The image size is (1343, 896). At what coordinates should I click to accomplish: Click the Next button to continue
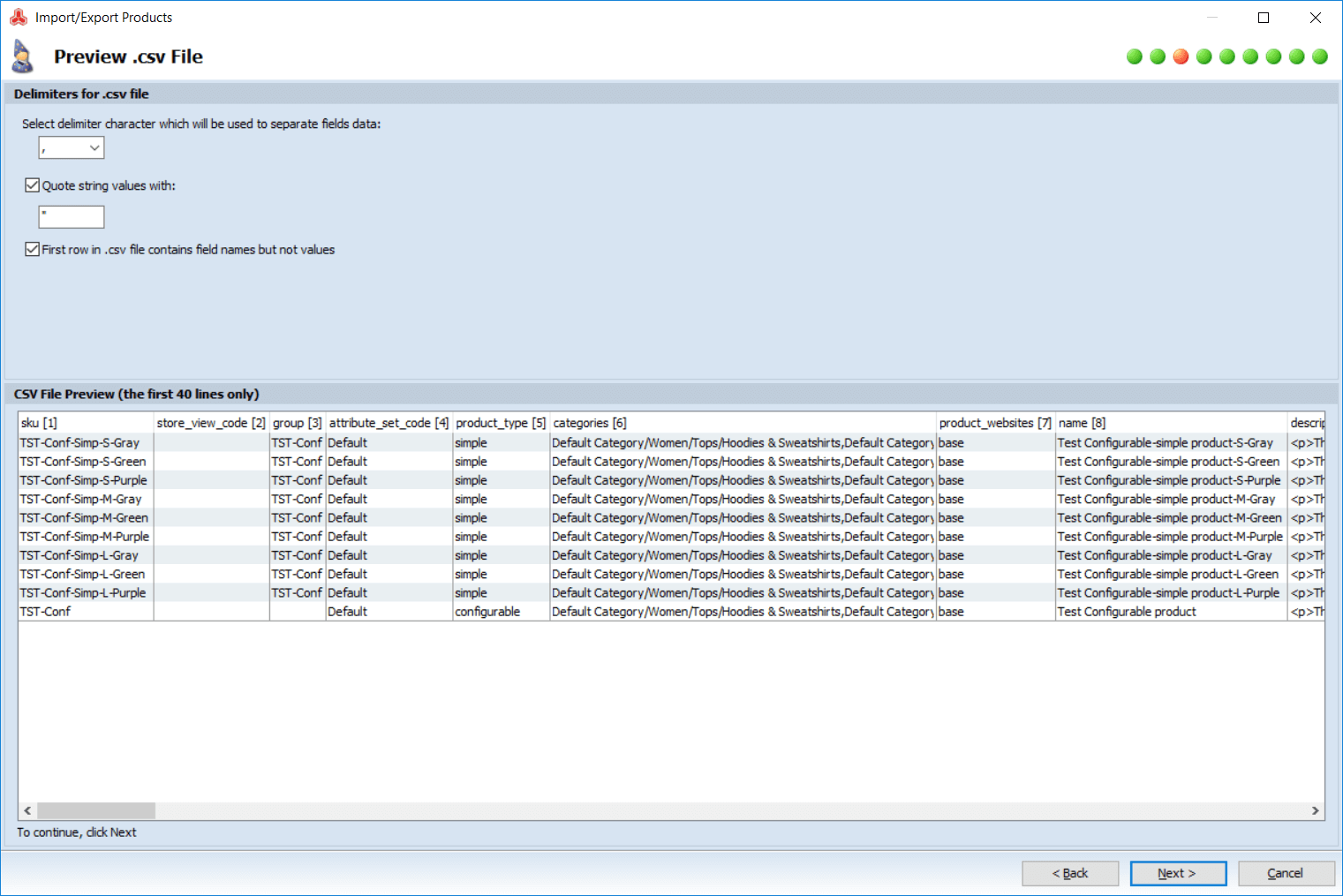[1177, 873]
